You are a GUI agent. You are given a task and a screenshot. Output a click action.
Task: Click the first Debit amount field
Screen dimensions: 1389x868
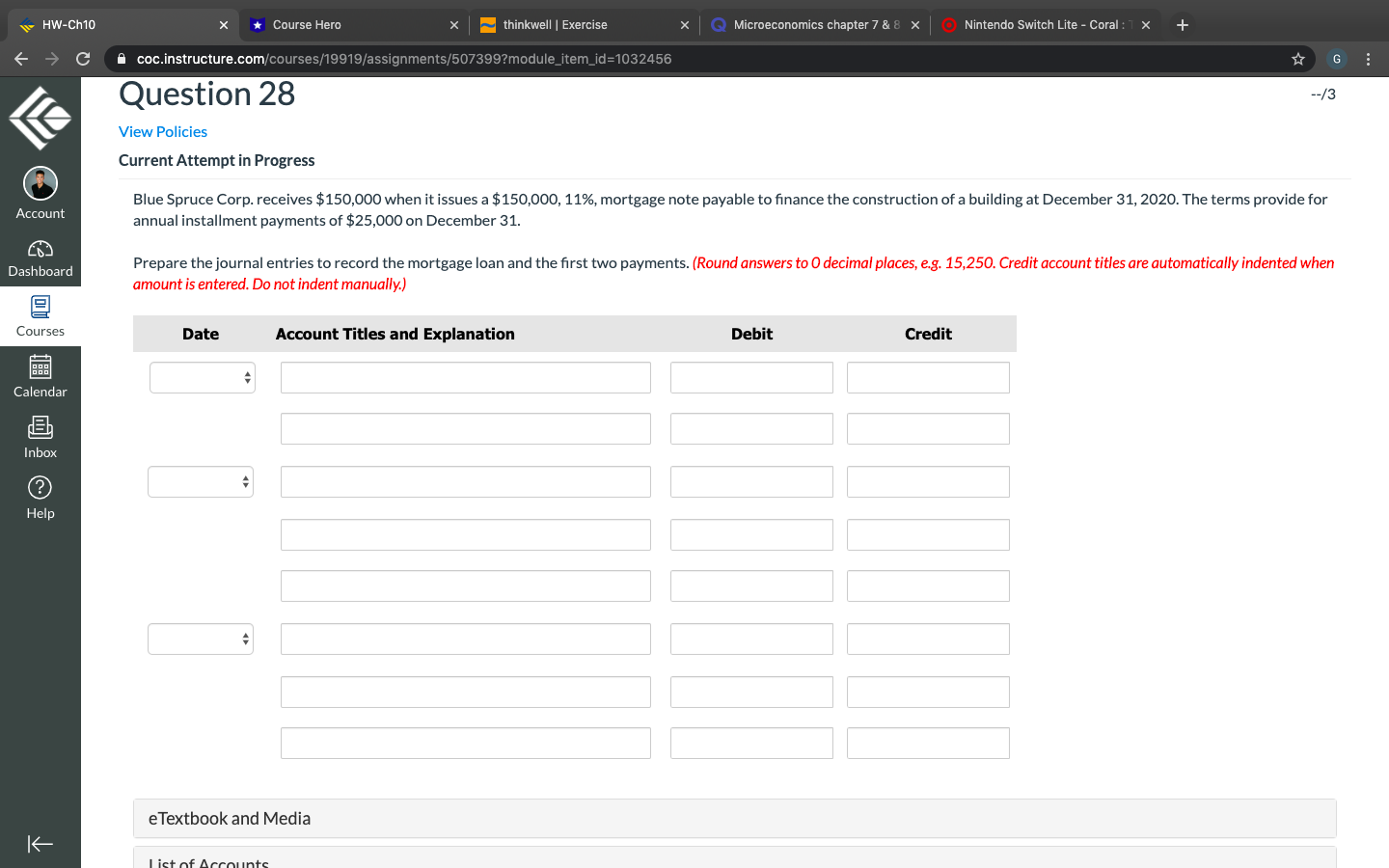[751, 377]
